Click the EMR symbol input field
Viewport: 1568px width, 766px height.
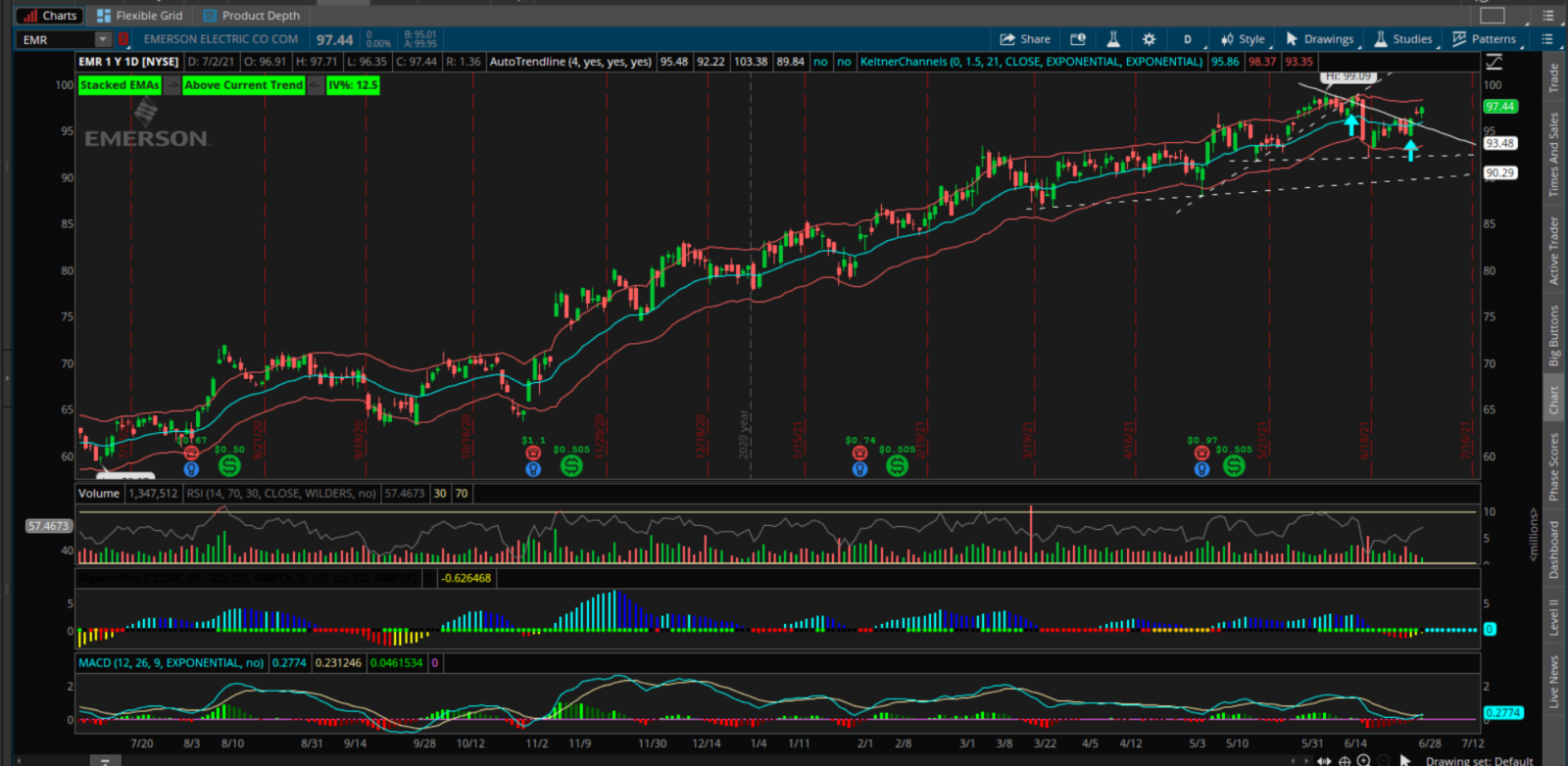[x=56, y=39]
